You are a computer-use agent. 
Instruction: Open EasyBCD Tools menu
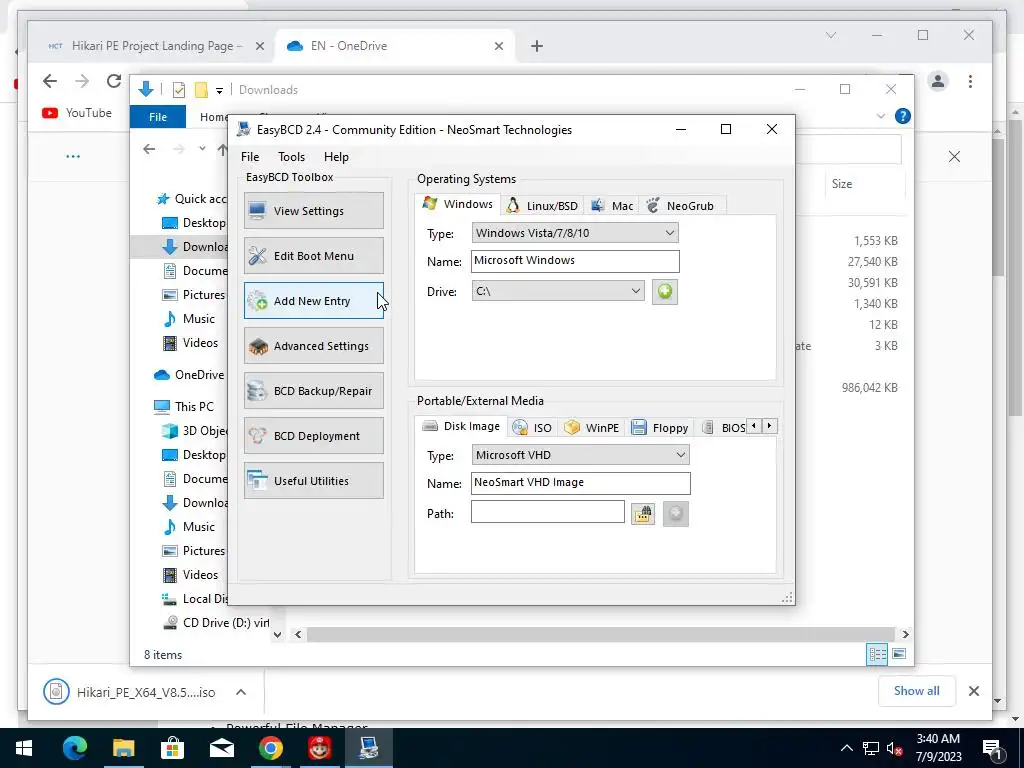pyautogui.click(x=291, y=157)
